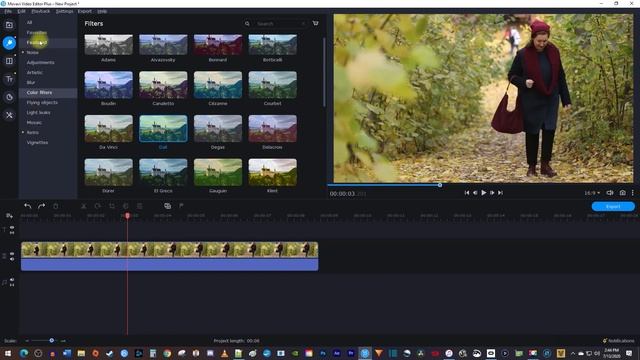The image size is (640, 360).
Task: Select the Flying objects category
Action: 42,102
